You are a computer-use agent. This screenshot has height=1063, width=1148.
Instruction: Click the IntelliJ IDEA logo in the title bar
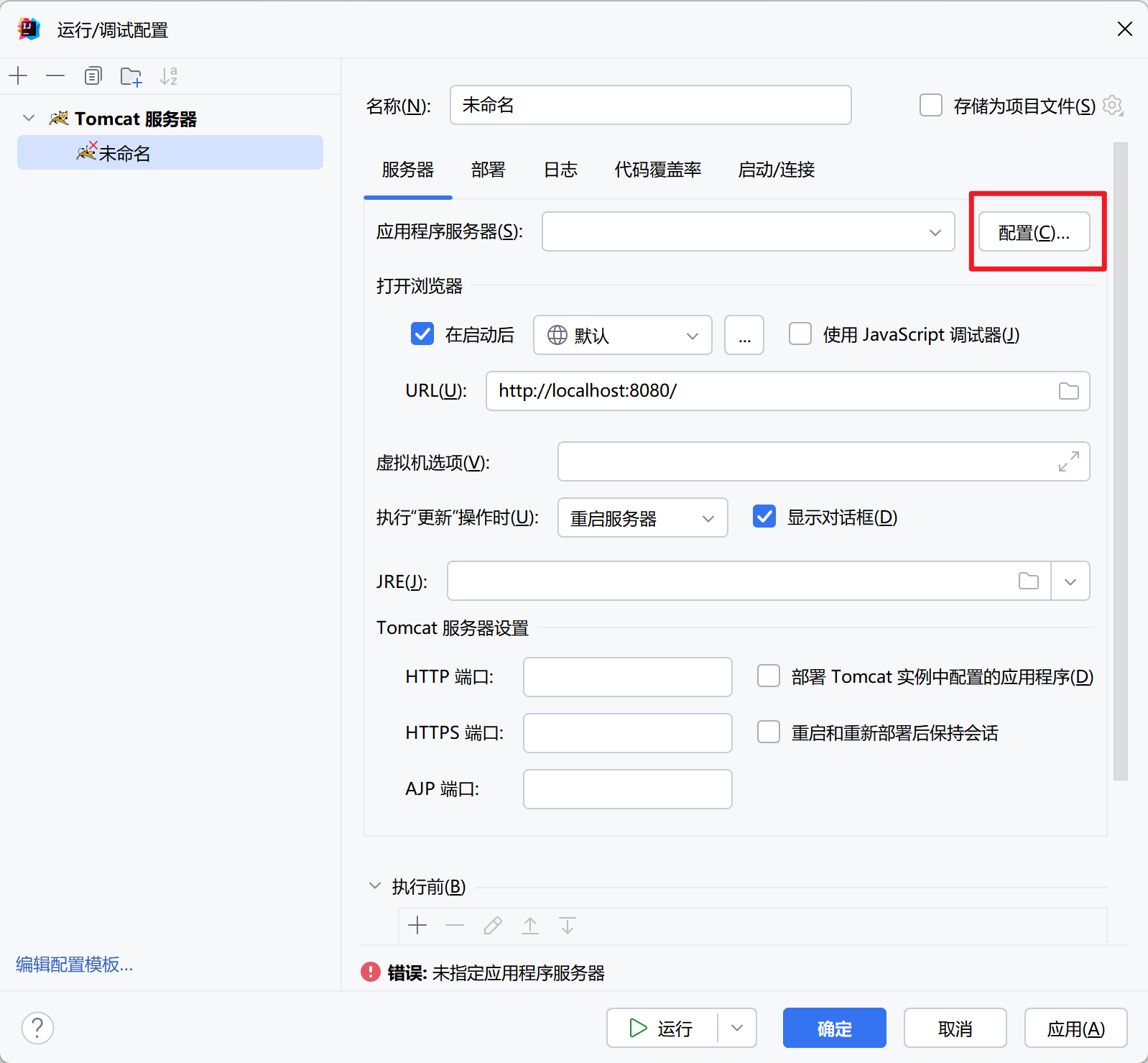[x=29, y=29]
